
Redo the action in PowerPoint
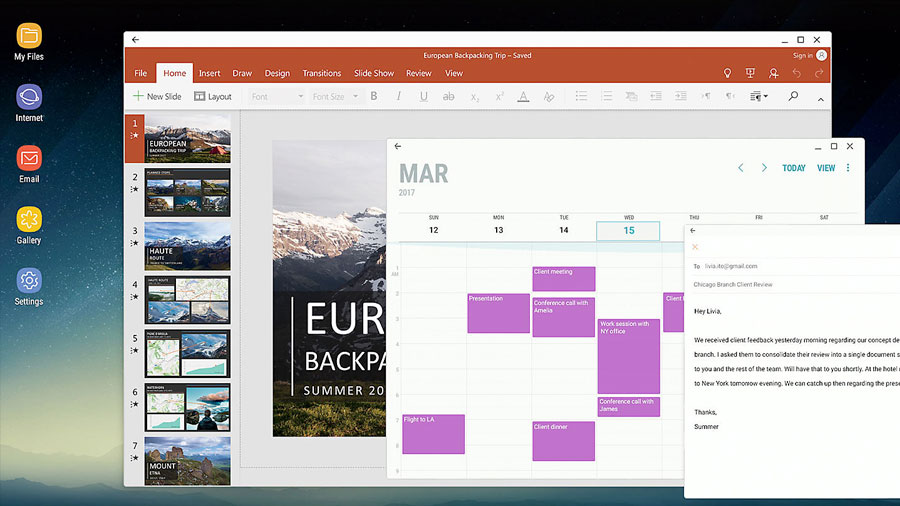pyautogui.click(x=819, y=73)
